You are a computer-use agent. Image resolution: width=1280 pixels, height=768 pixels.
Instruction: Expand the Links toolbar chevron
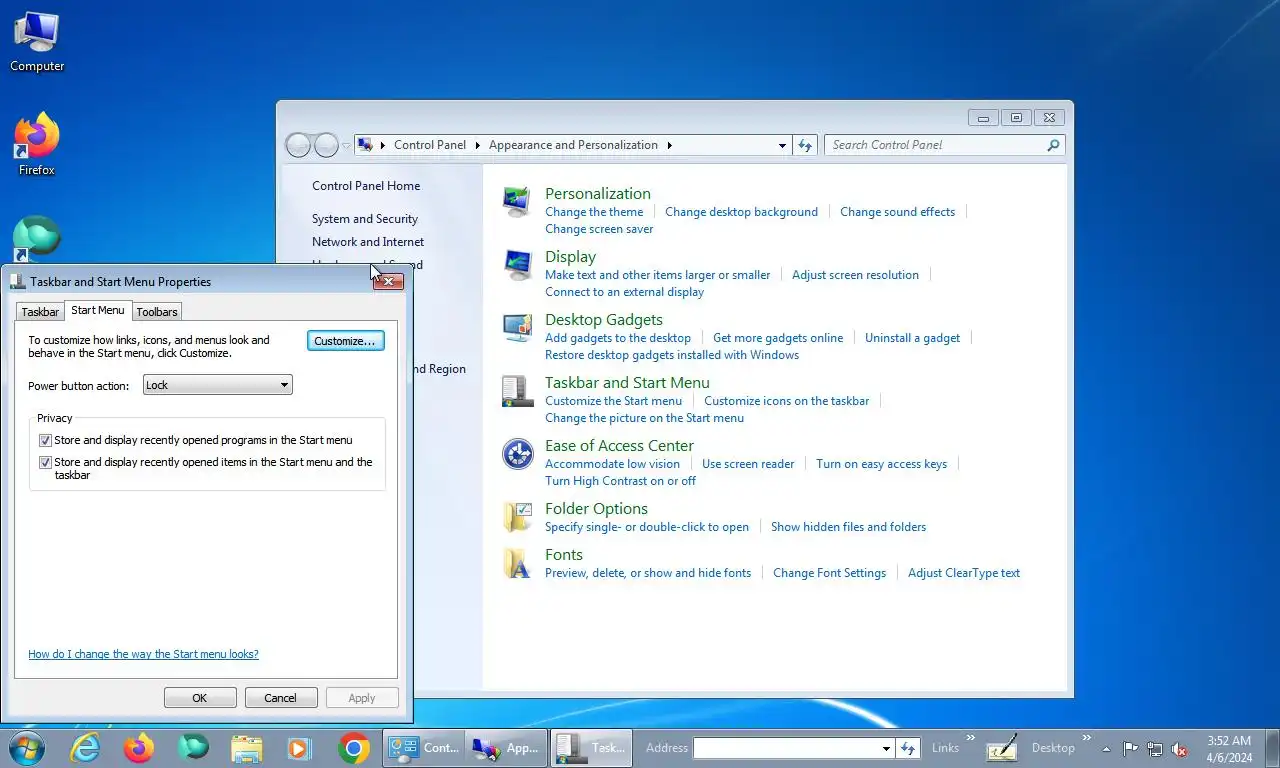[x=970, y=740]
